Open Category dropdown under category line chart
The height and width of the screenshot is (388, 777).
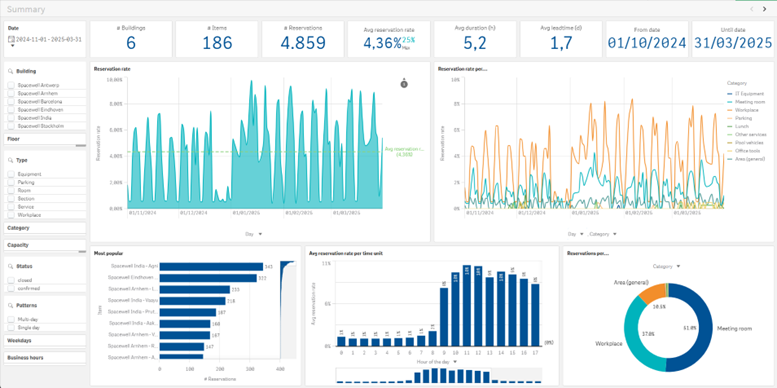tap(603, 234)
